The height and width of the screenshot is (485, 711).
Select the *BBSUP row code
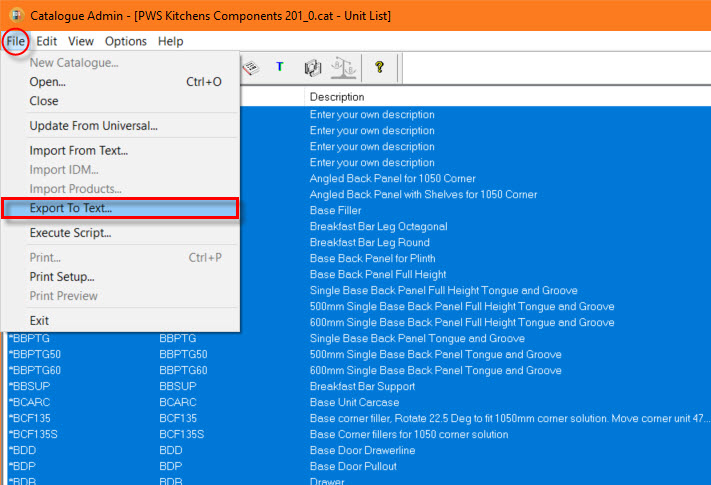point(29,386)
